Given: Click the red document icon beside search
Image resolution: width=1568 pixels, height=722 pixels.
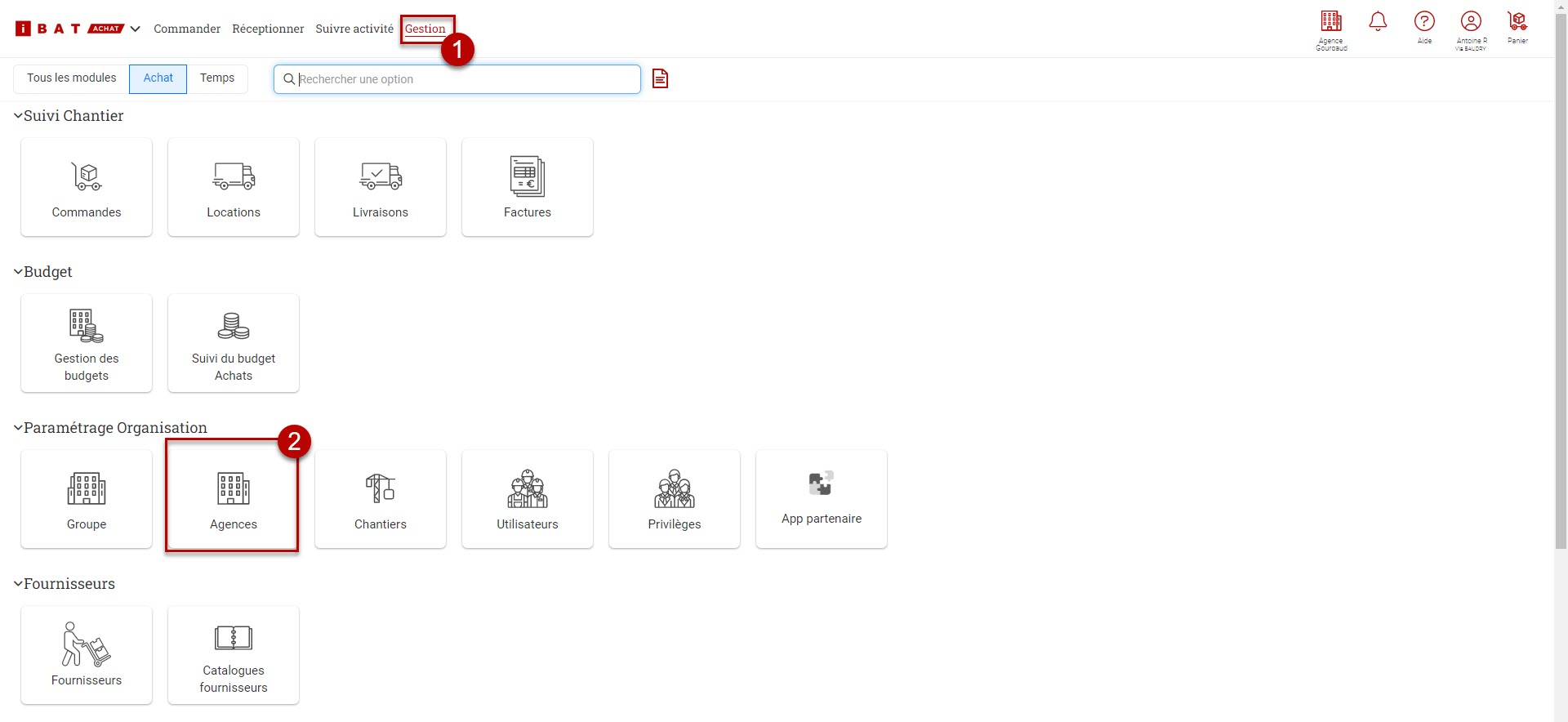Looking at the screenshot, I should [660, 78].
